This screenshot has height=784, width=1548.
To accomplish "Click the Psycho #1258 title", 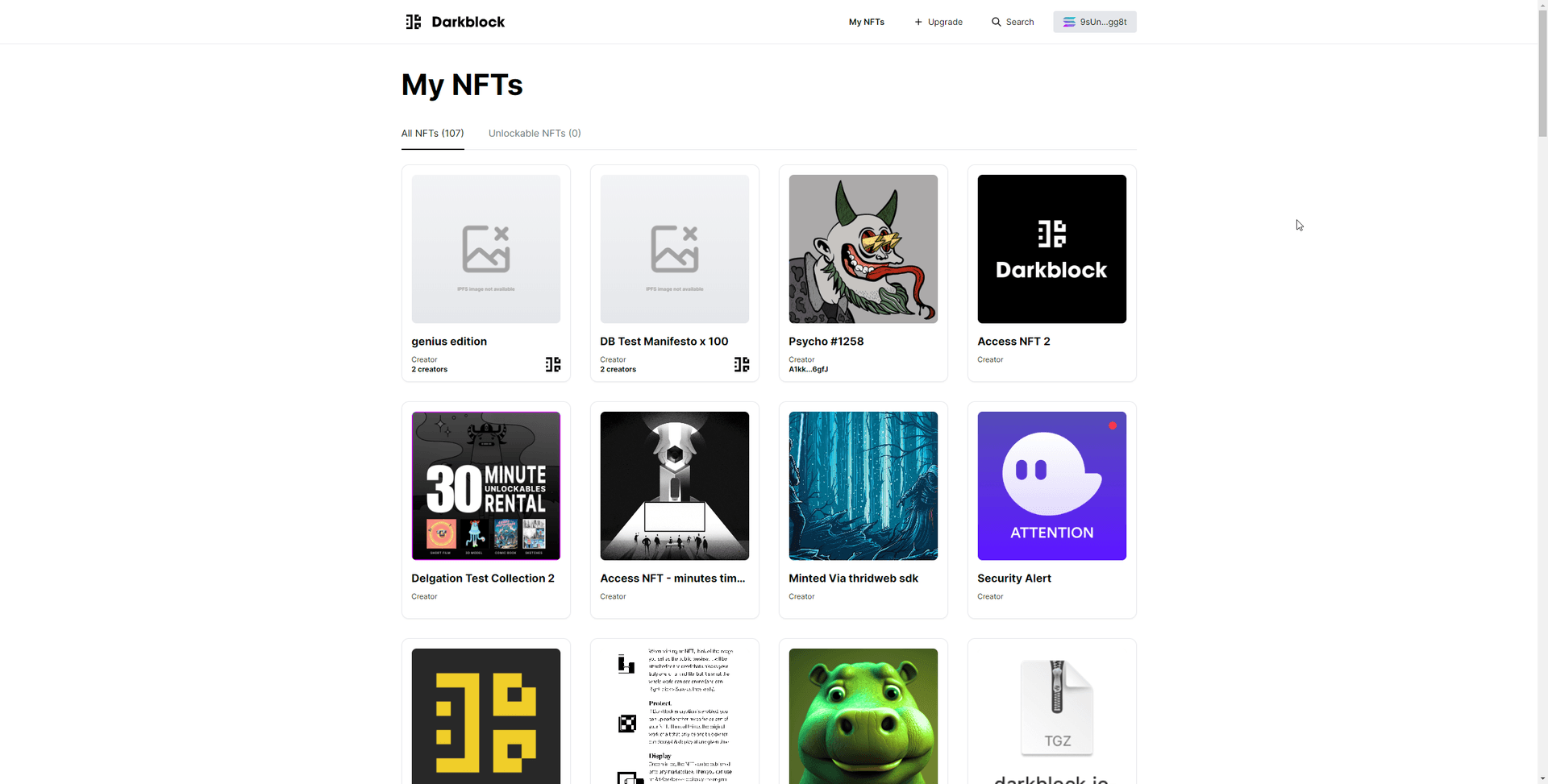I will click(826, 342).
